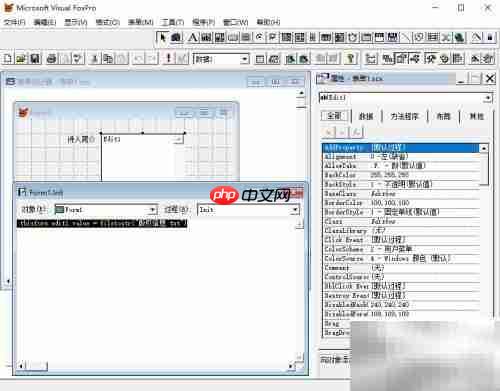This screenshot has height=391, width=500.
Task: Run the form with the red exclamation icon
Action: pos(169,59)
